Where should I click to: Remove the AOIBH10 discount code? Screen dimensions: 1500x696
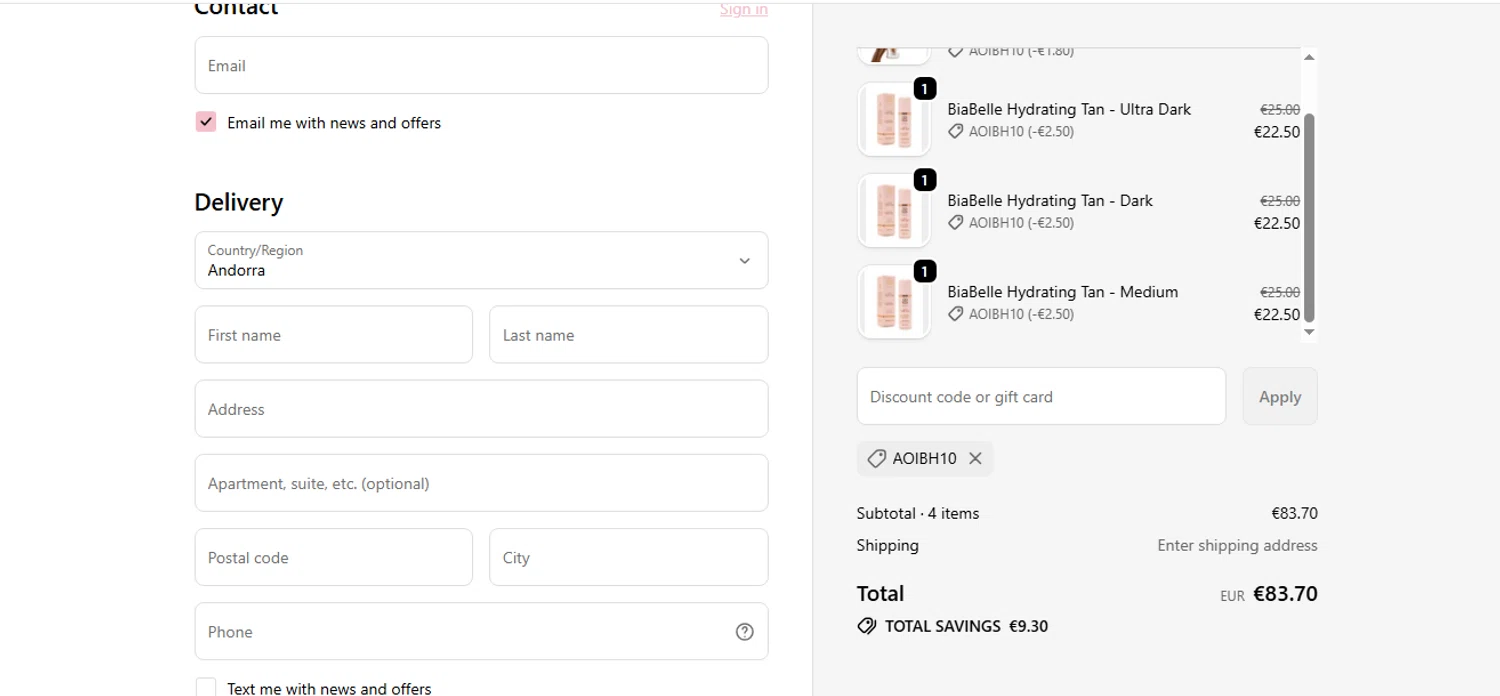[975, 458]
